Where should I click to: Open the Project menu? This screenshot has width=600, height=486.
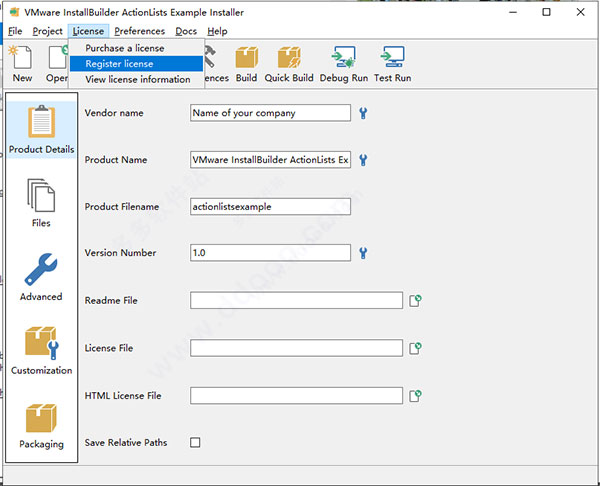pos(47,31)
